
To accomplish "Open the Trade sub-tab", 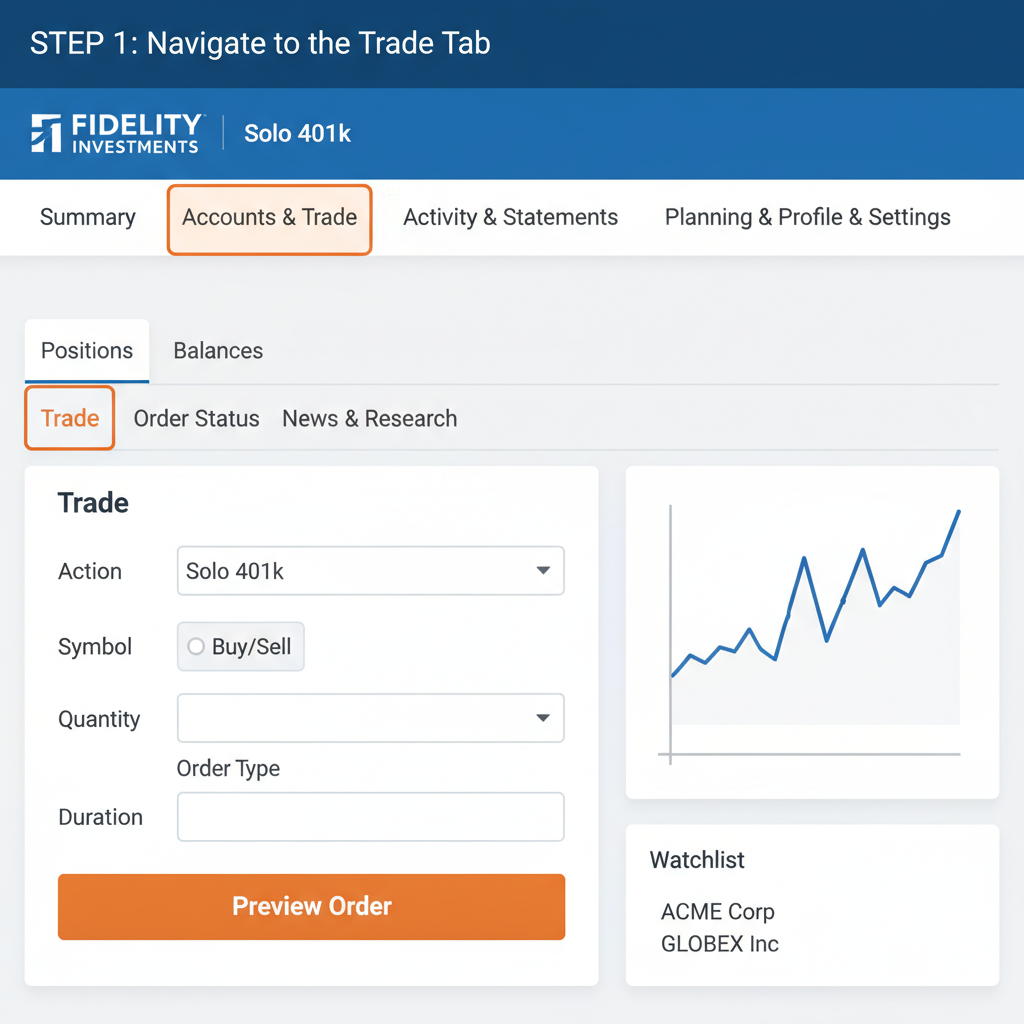I will (68, 418).
